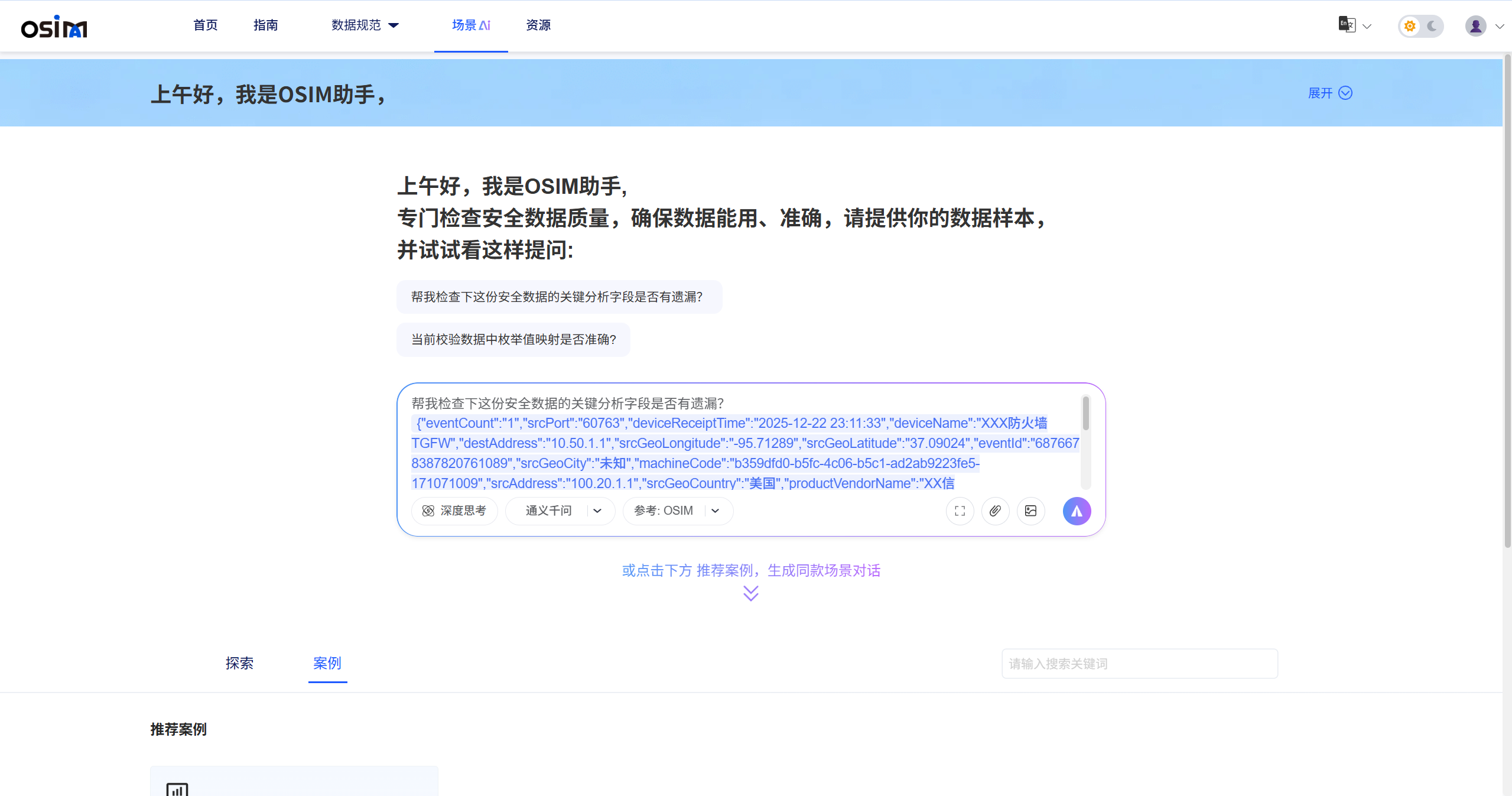Viewport: 1512px width, 796px height.
Task: Switch to the 案例 tab
Action: pos(327,663)
